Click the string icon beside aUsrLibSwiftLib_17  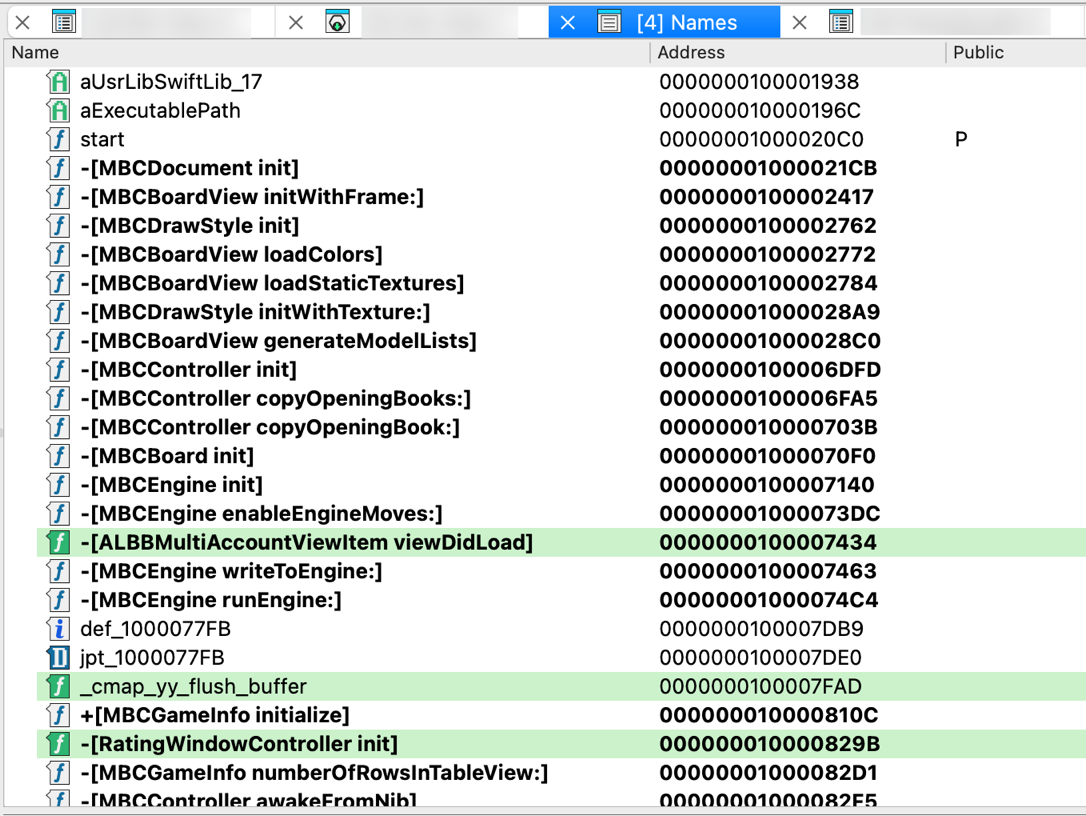pos(59,82)
